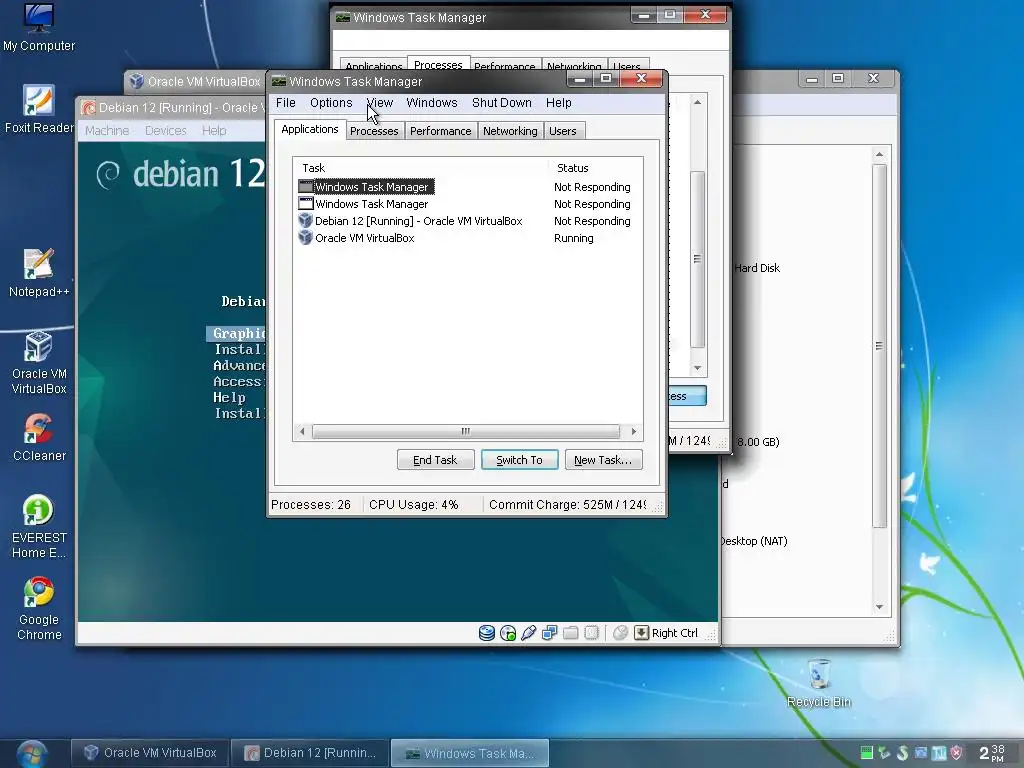The image size is (1024, 768).
Task: Switch to the Processes tab in front Task Manager
Action: coord(374,131)
